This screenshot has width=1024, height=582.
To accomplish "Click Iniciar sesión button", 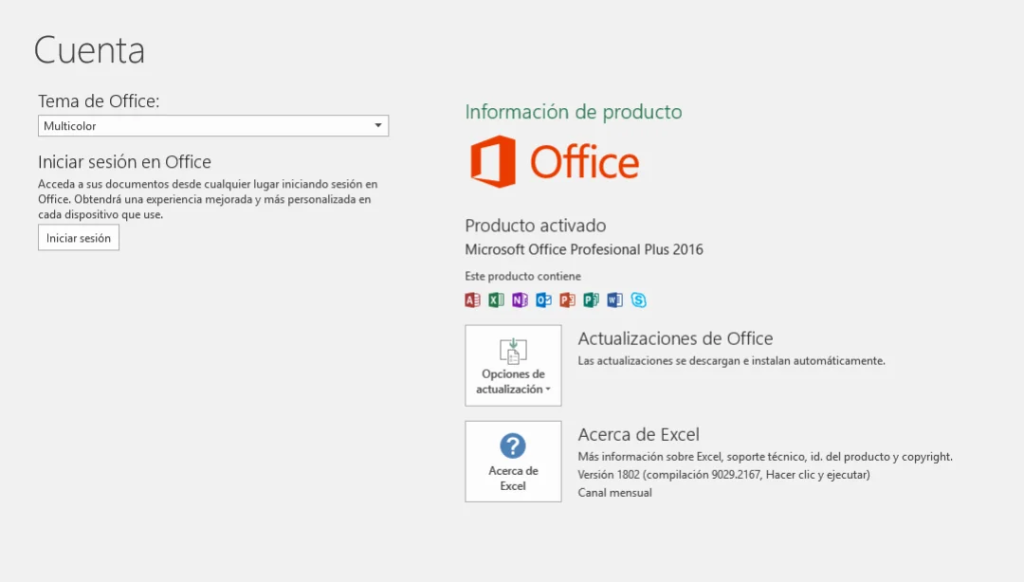I will click(78, 238).
